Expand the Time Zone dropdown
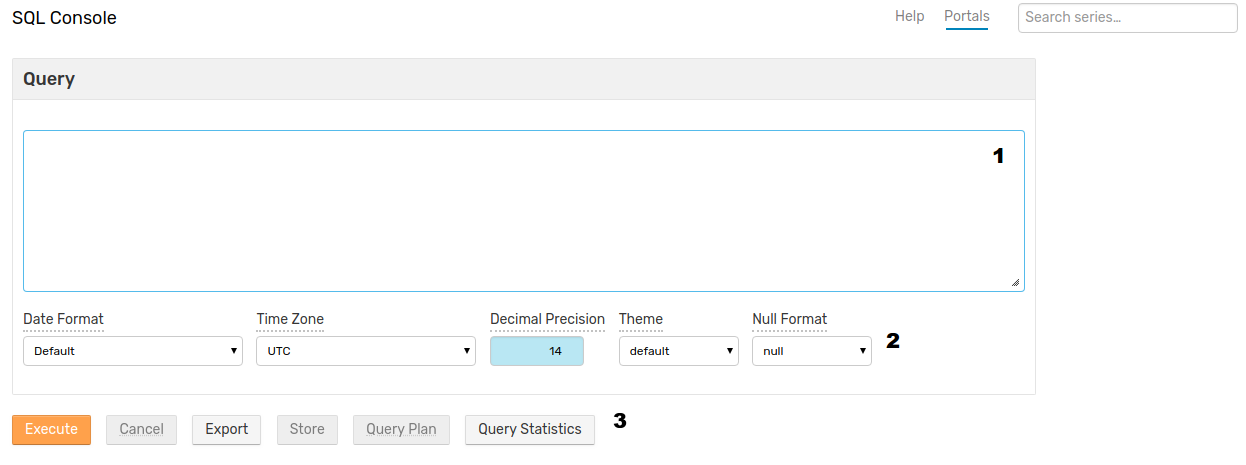 click(x=366, y=351)
